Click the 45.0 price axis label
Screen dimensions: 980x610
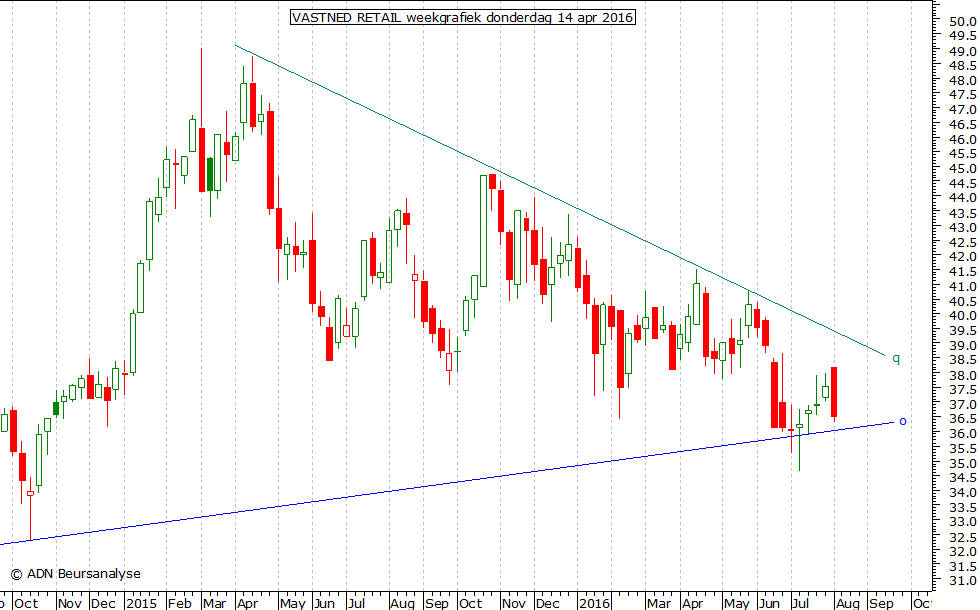[963, 169]
